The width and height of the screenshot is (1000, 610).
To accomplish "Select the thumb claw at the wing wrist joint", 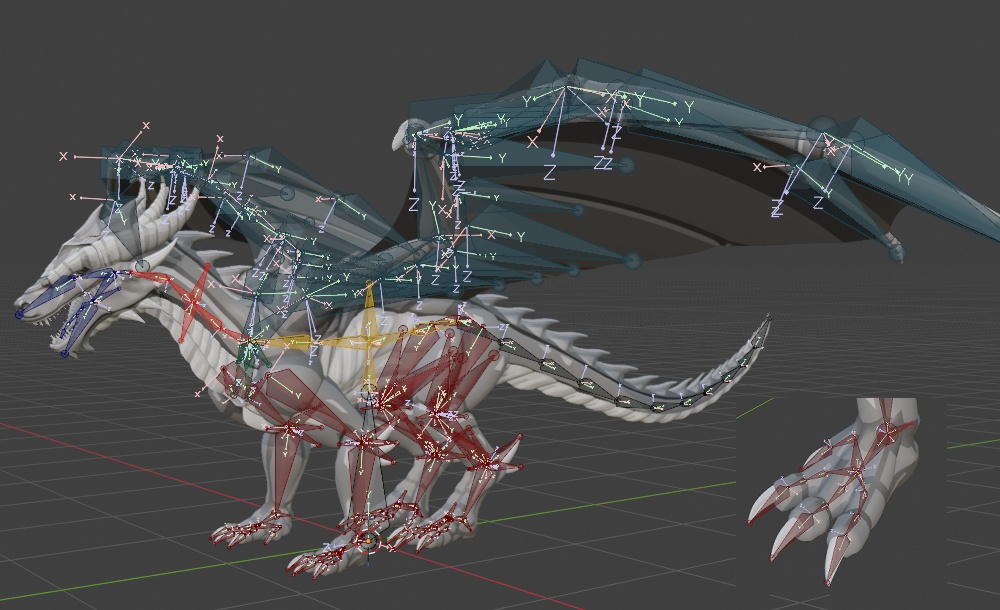I will (403, 137).
